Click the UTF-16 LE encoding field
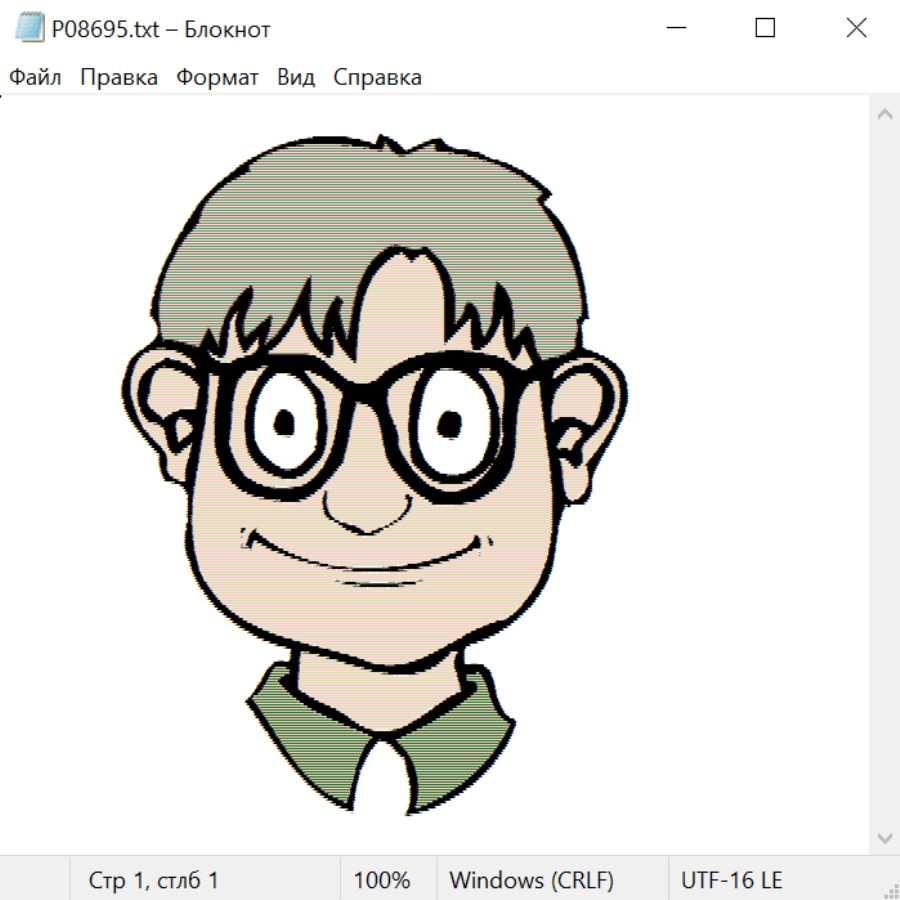900x900 pixels. [731, 880]
